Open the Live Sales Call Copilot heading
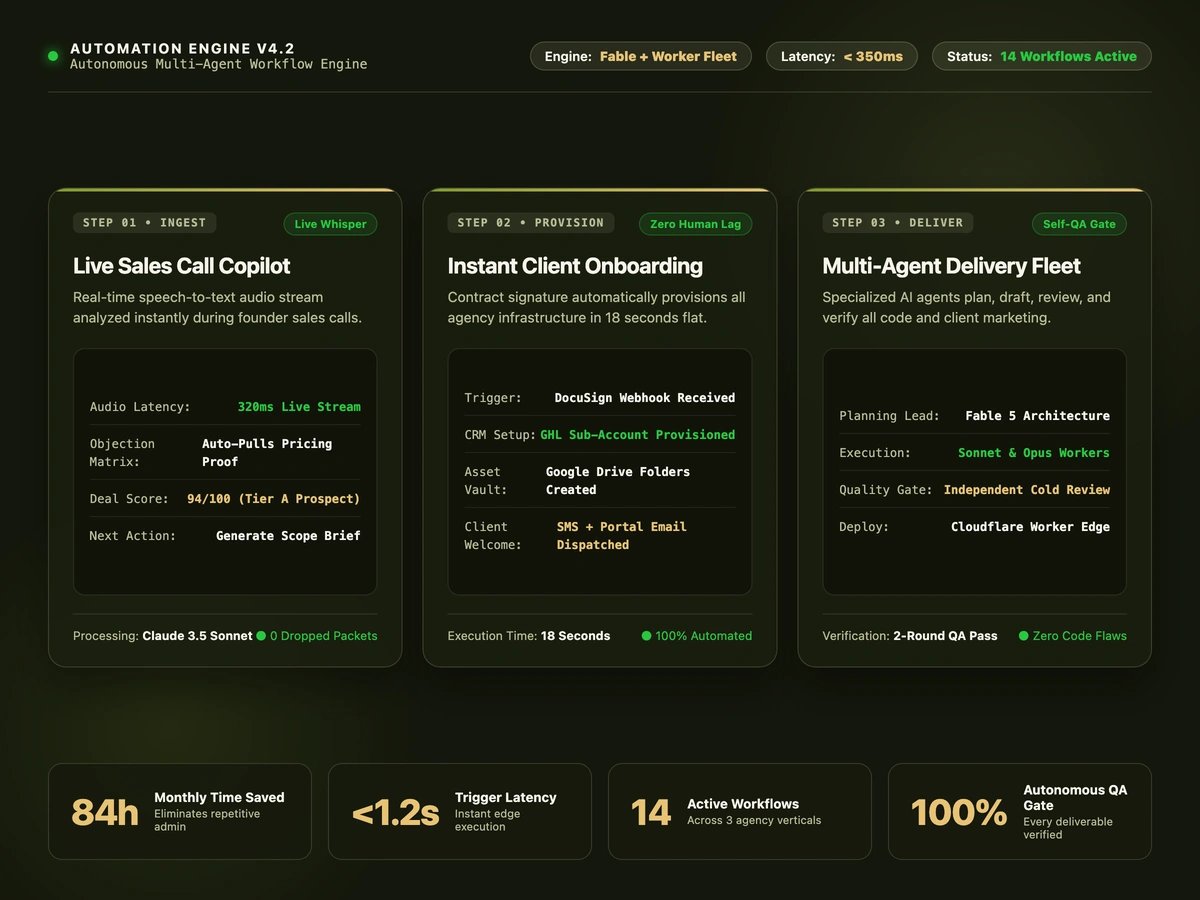1200x900 pixels. coord(182,266)
